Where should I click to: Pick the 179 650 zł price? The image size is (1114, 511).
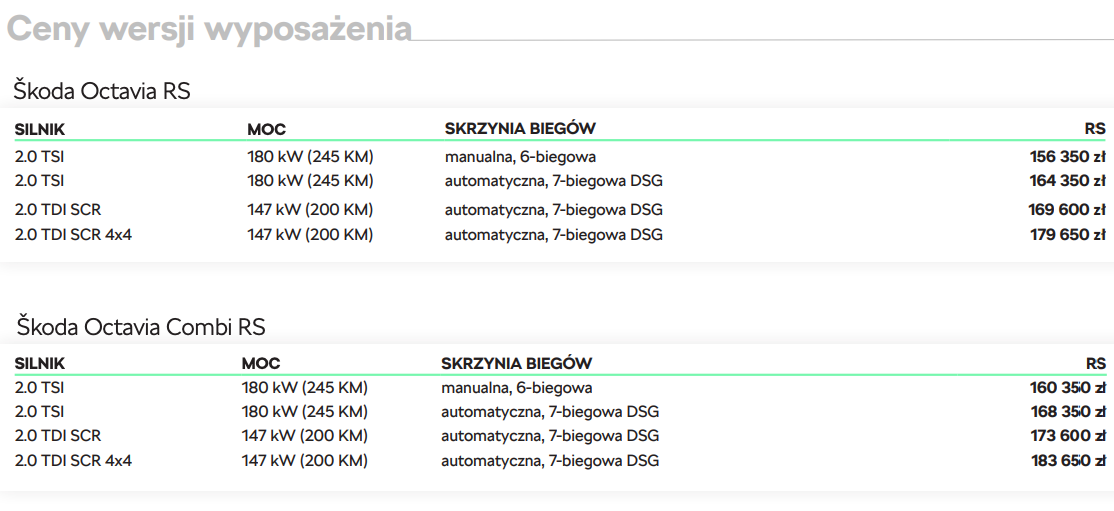[1067, 235]
